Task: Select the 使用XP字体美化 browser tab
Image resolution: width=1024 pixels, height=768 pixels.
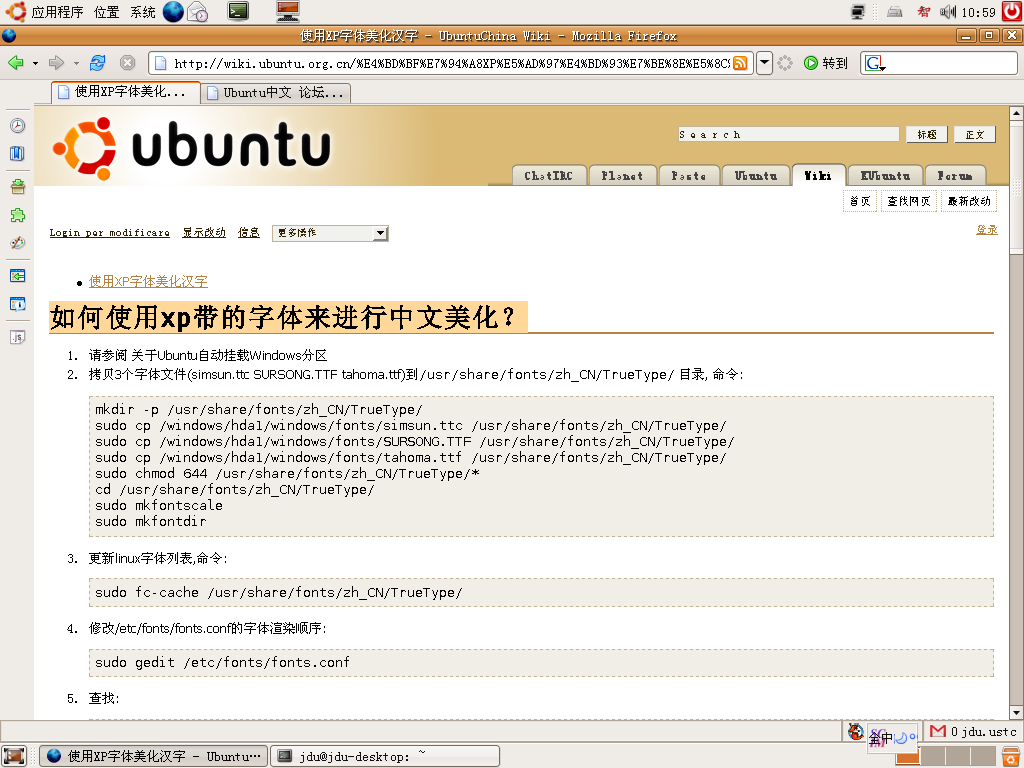Action: [125, 92]
